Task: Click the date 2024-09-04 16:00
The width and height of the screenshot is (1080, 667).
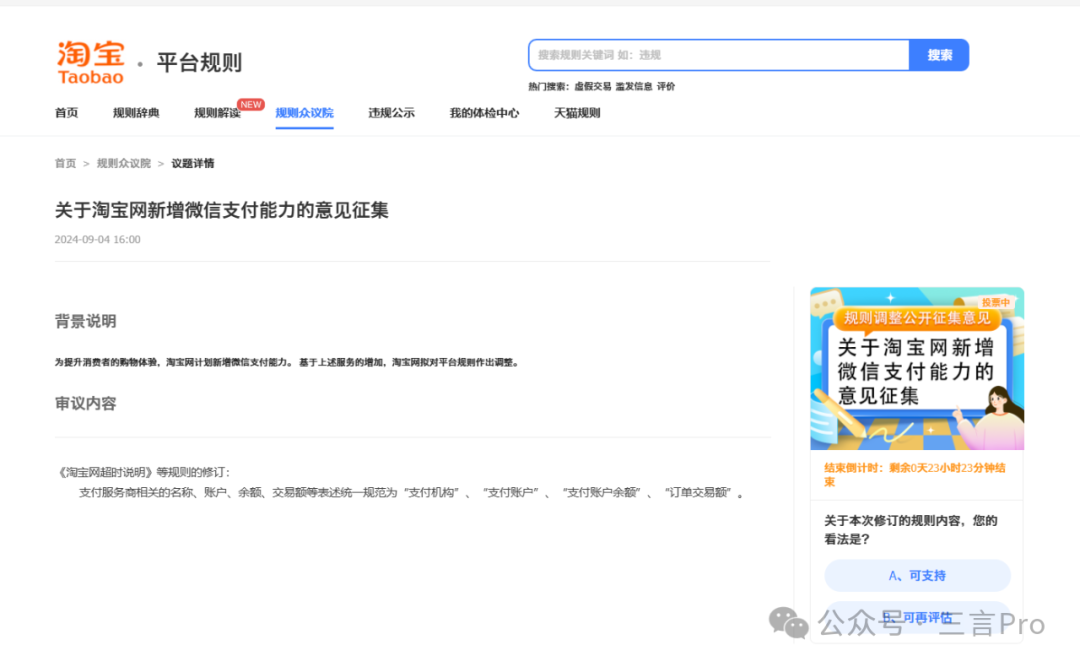Action: click(x=98, y=240)
